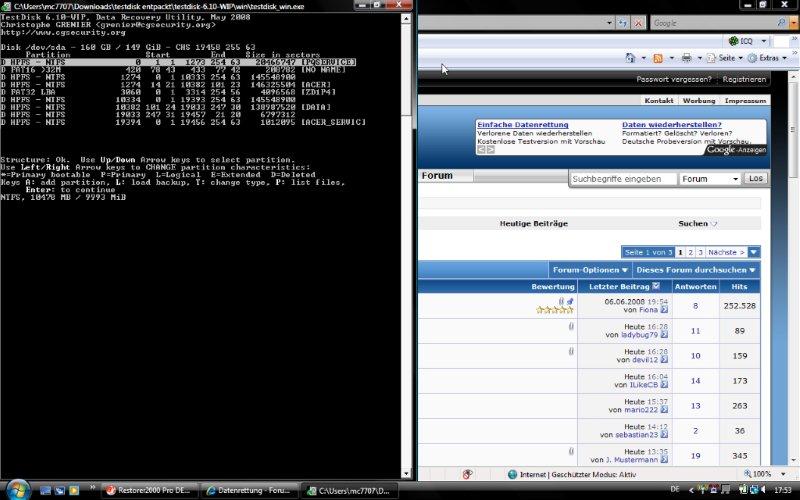Click Suchen in forum nav bar

coord(693,223)
